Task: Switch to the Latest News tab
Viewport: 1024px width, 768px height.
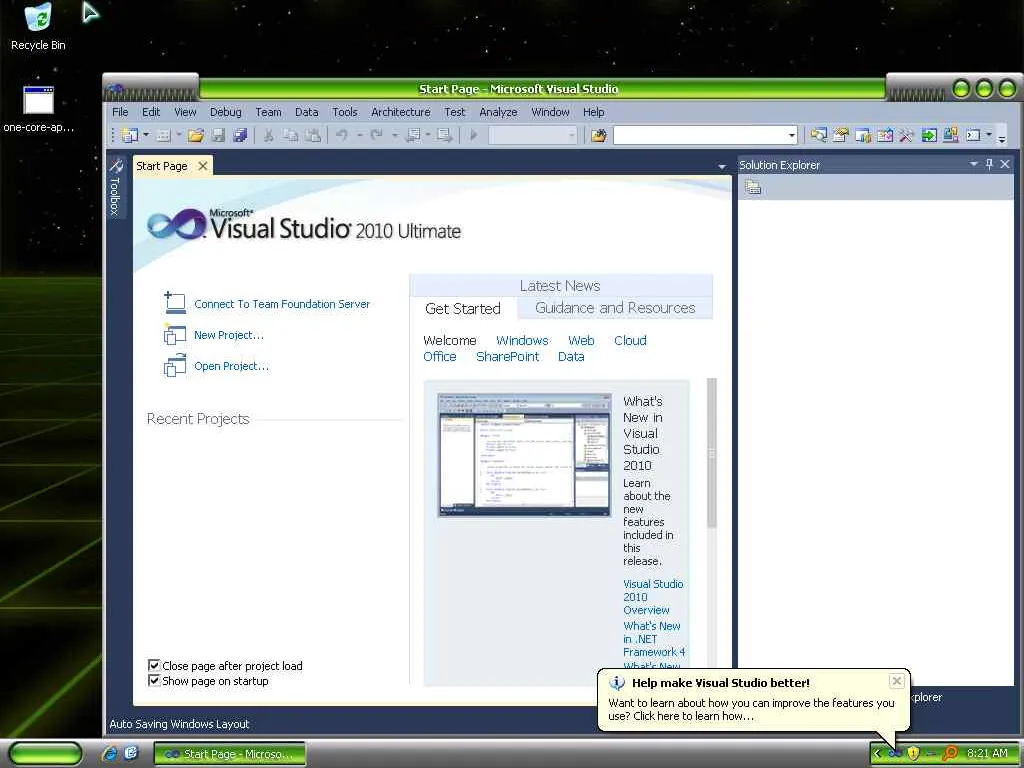Action: [x=560, y=286]
